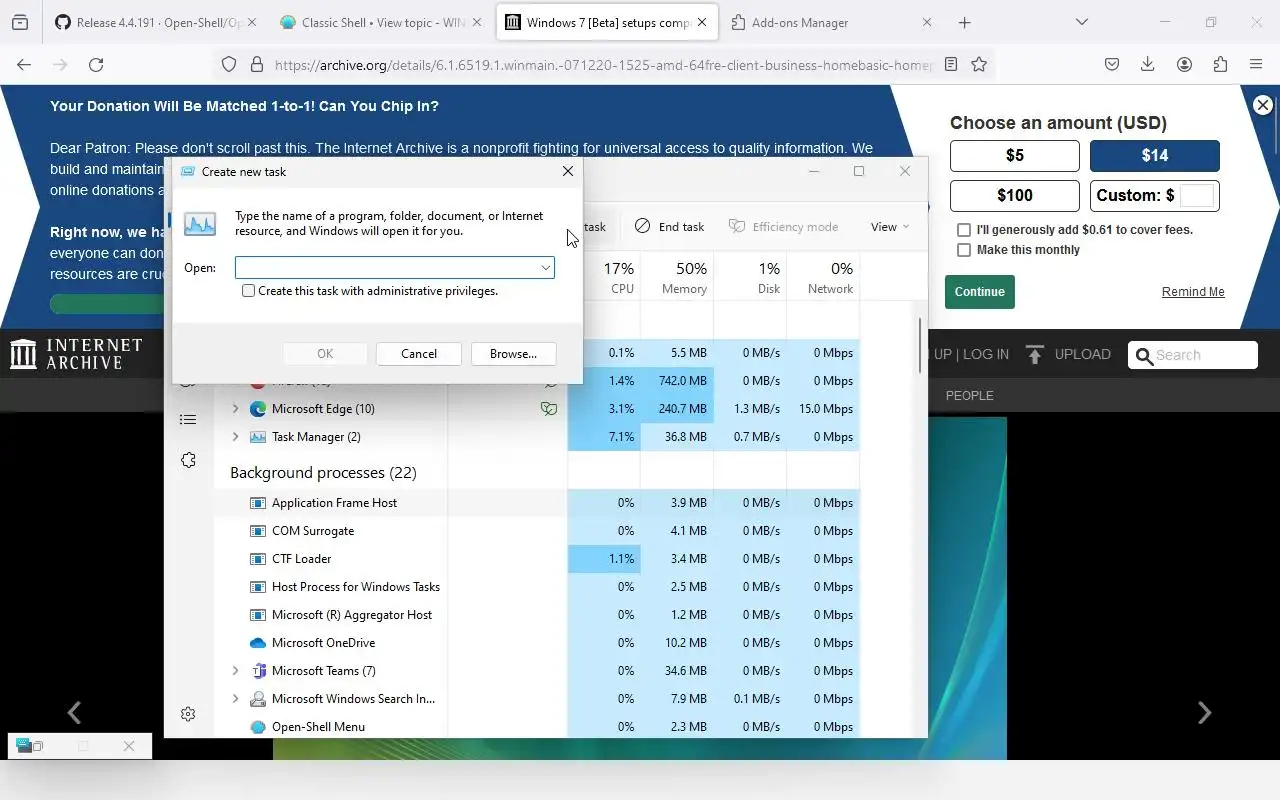Open the Services puzzle icon in Task Manager sidebar
The image size is (1280, 800).
[x=188, y=460]
